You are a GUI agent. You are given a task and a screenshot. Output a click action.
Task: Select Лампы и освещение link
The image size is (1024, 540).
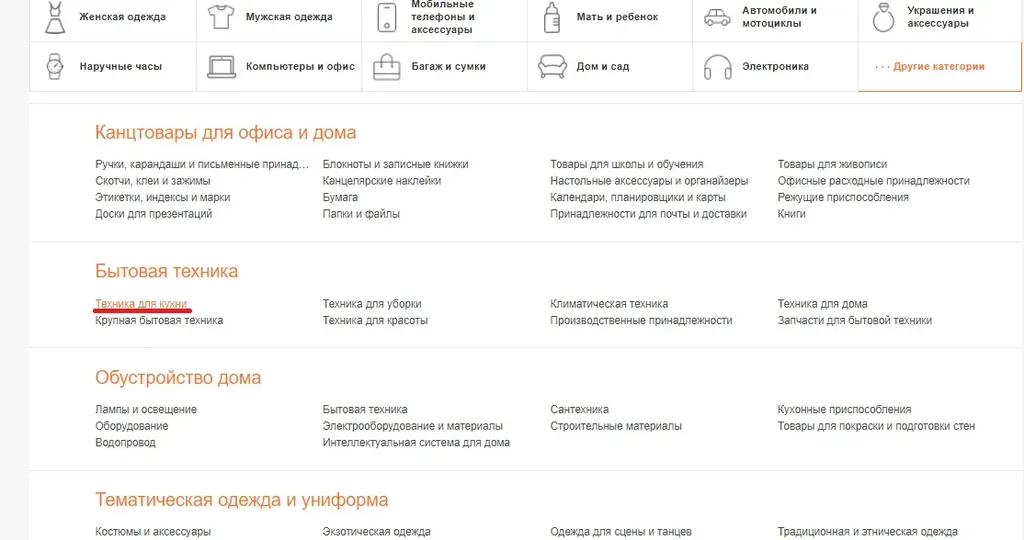(146, 409)
